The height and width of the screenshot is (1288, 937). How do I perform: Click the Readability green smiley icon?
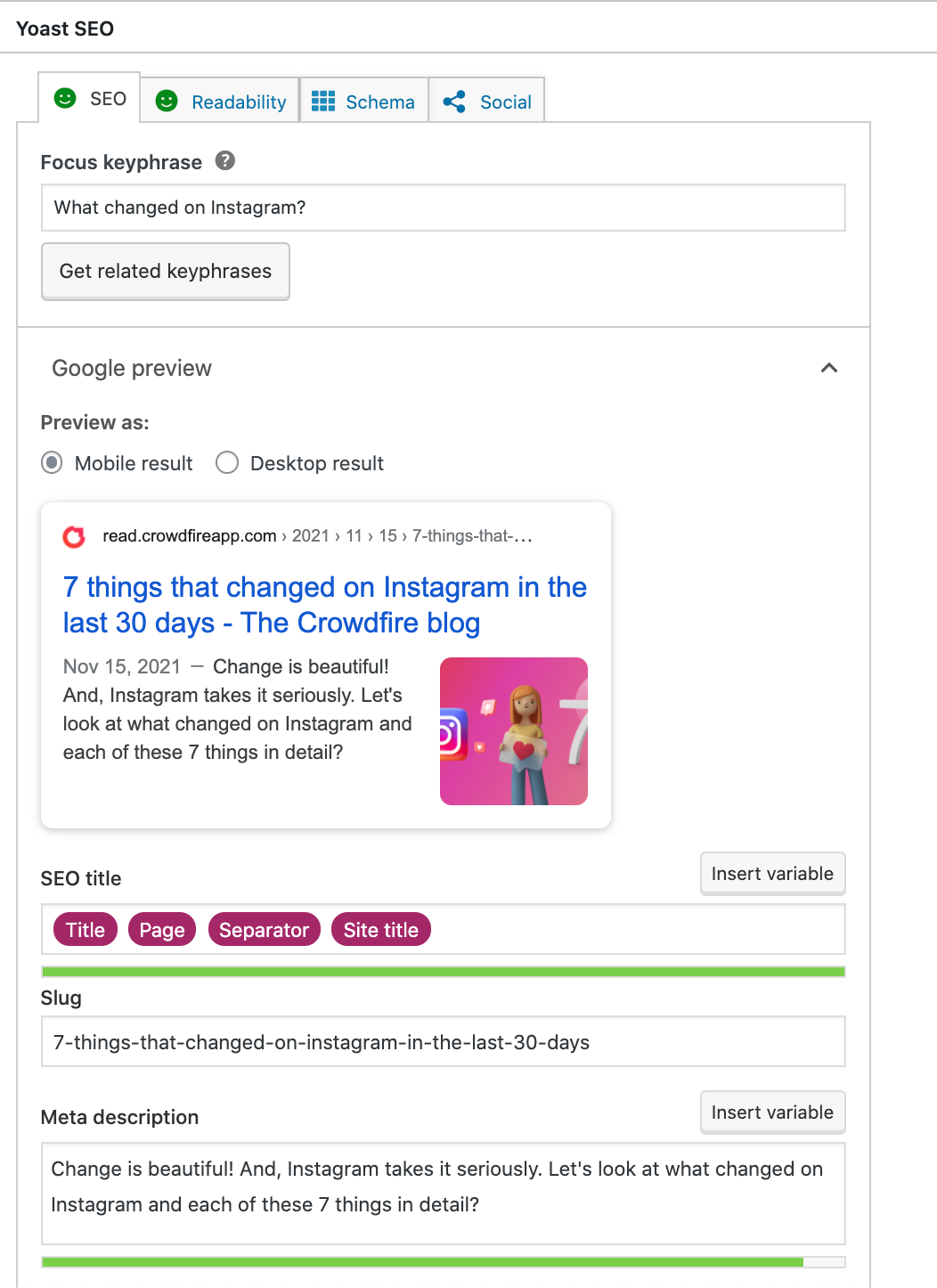[167, 102]
